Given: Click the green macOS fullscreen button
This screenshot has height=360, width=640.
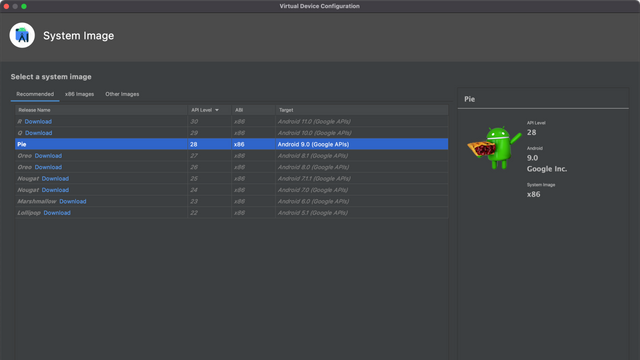Looking at the screenshot, I should 24,6.
